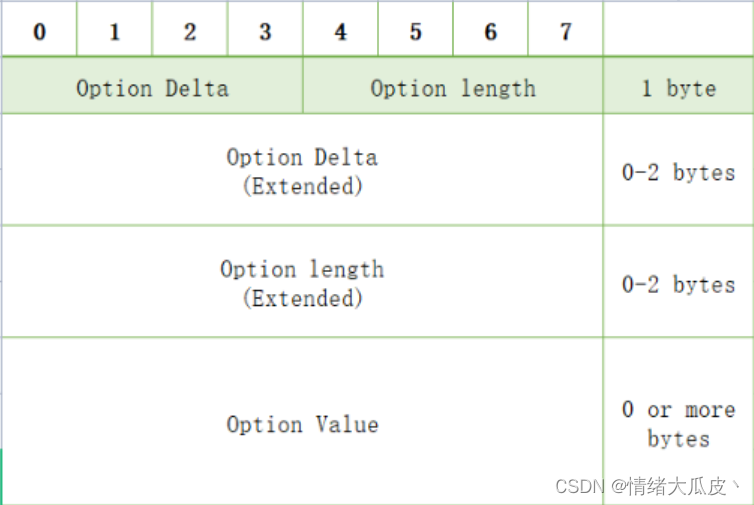Click the Option length (Extended) cell
754x505 pixels.
302,283
